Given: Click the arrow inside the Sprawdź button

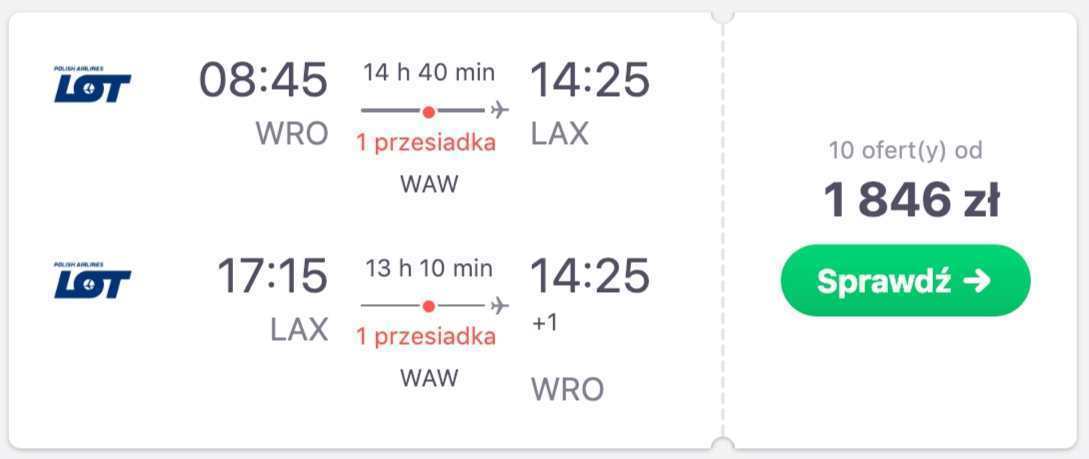Looking at the screenshot, I should 976,281.
